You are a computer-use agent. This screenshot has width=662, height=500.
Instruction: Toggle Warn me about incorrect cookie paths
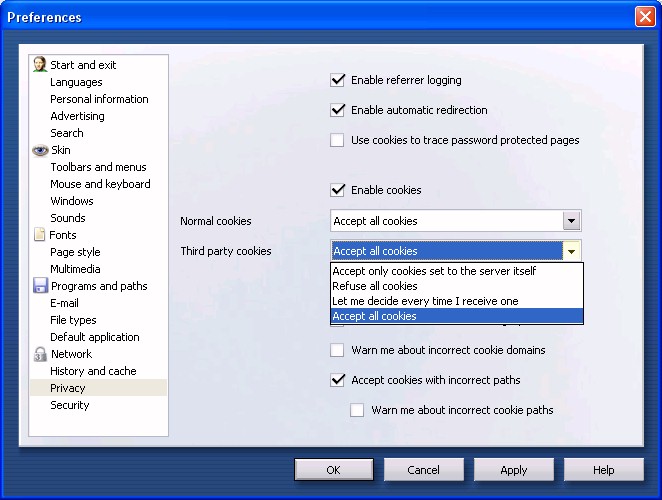coord(358,410)
